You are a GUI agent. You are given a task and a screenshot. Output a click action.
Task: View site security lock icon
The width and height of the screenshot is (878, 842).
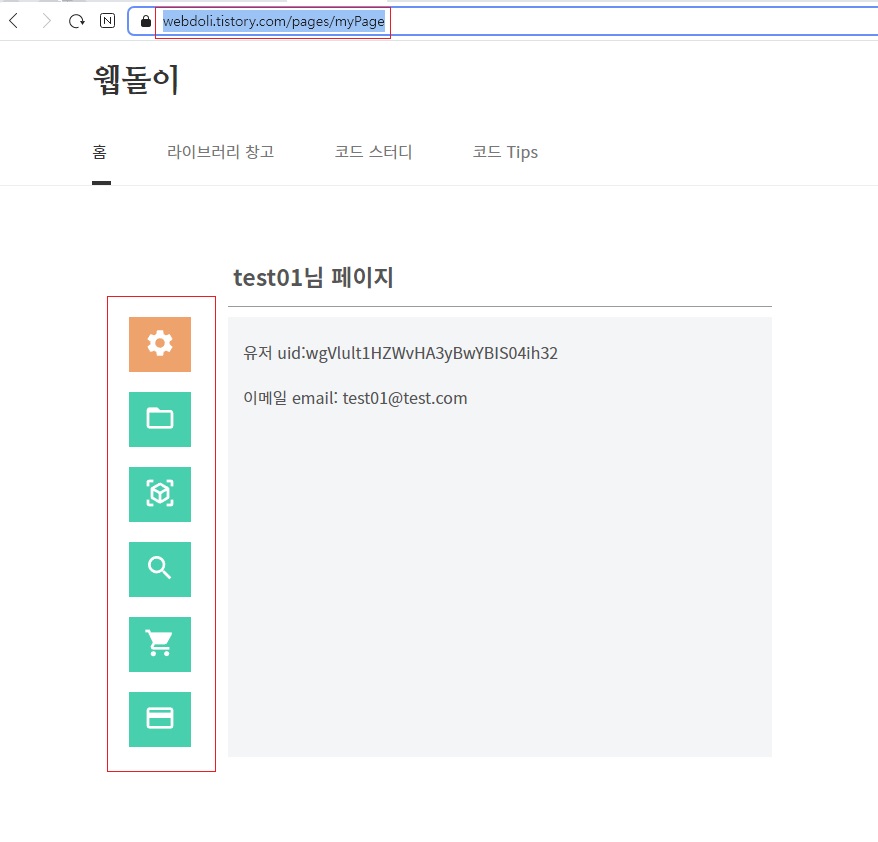[x=146, y=21]
